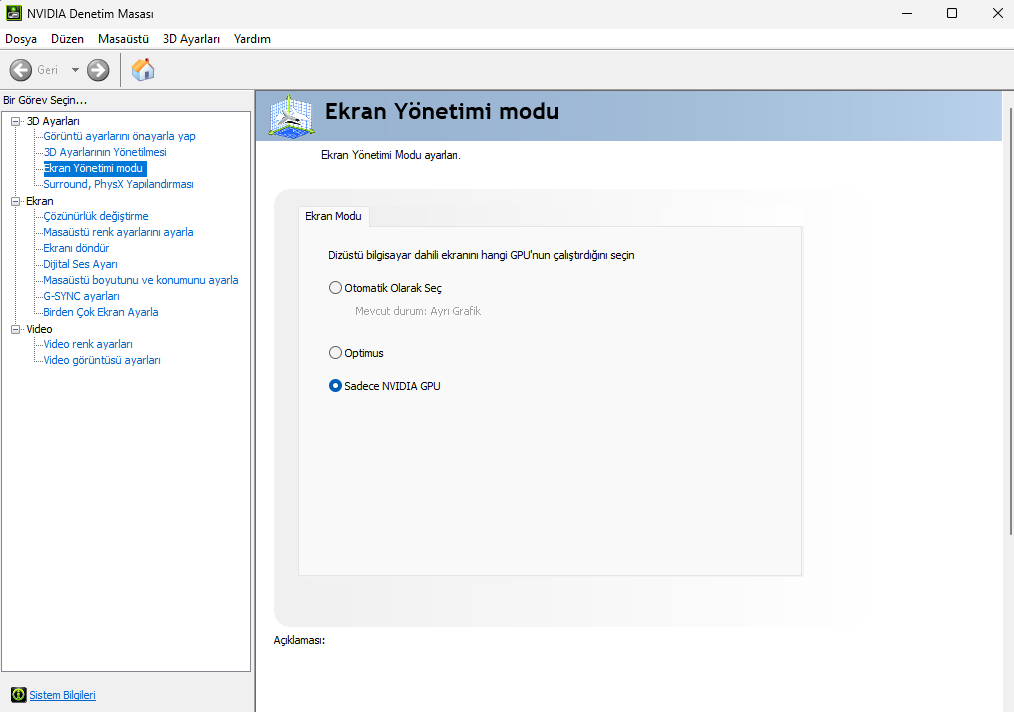This screenshot has height=712, width=1014.
Task: Click the NVIDIA app icon in title bar
Action: (14, 13)
